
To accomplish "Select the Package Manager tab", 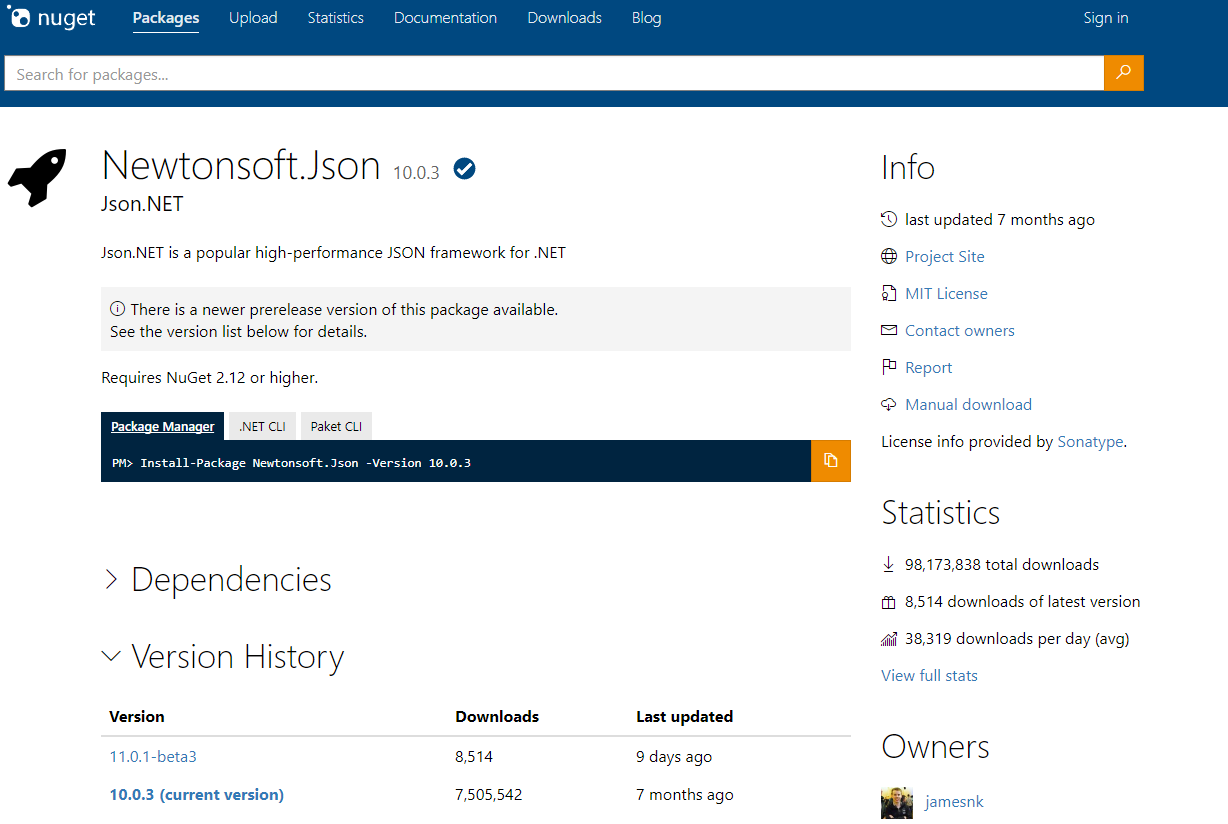I will tap(163, 426).
